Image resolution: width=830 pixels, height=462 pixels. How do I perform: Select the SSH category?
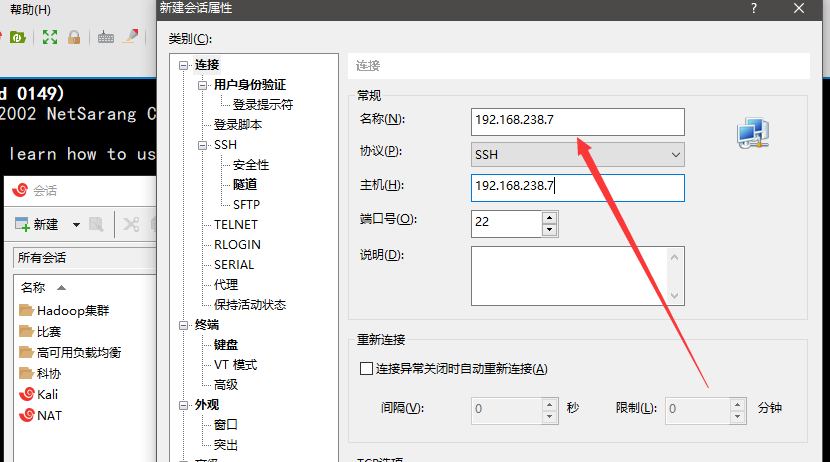[225, 145]
